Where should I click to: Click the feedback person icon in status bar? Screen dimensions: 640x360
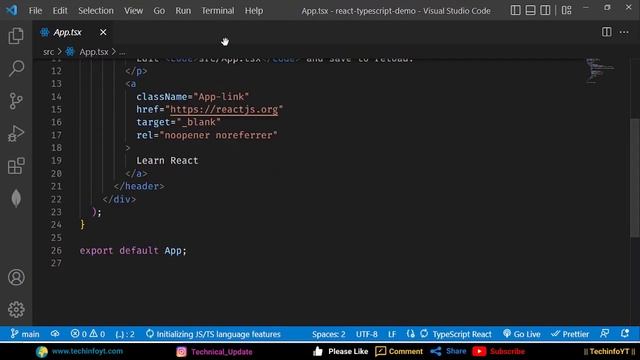point(605,333)
